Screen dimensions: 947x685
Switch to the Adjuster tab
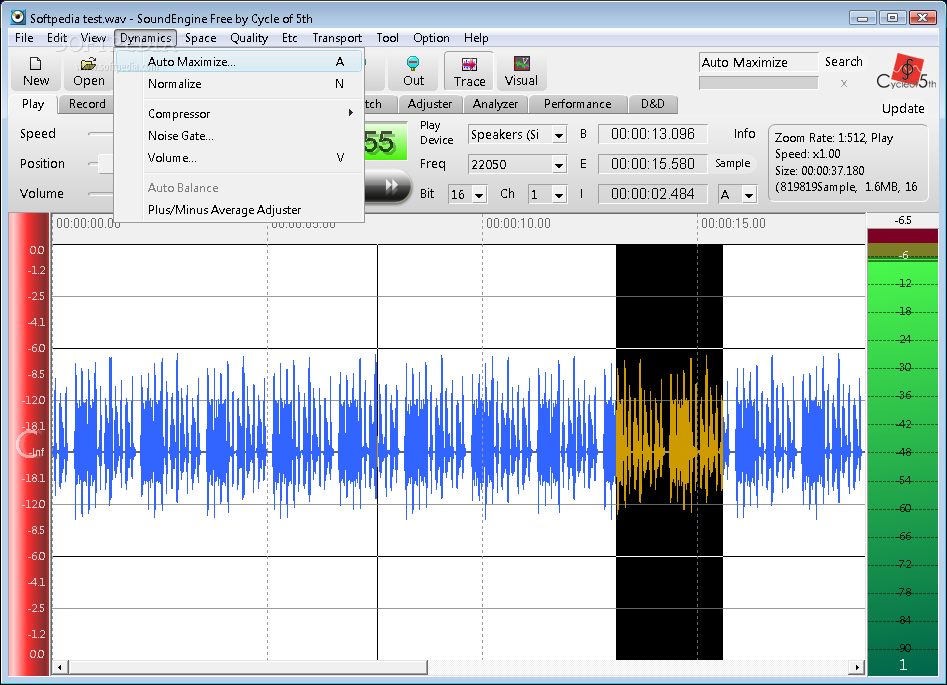pyautogui.click(x=429, y=104)
